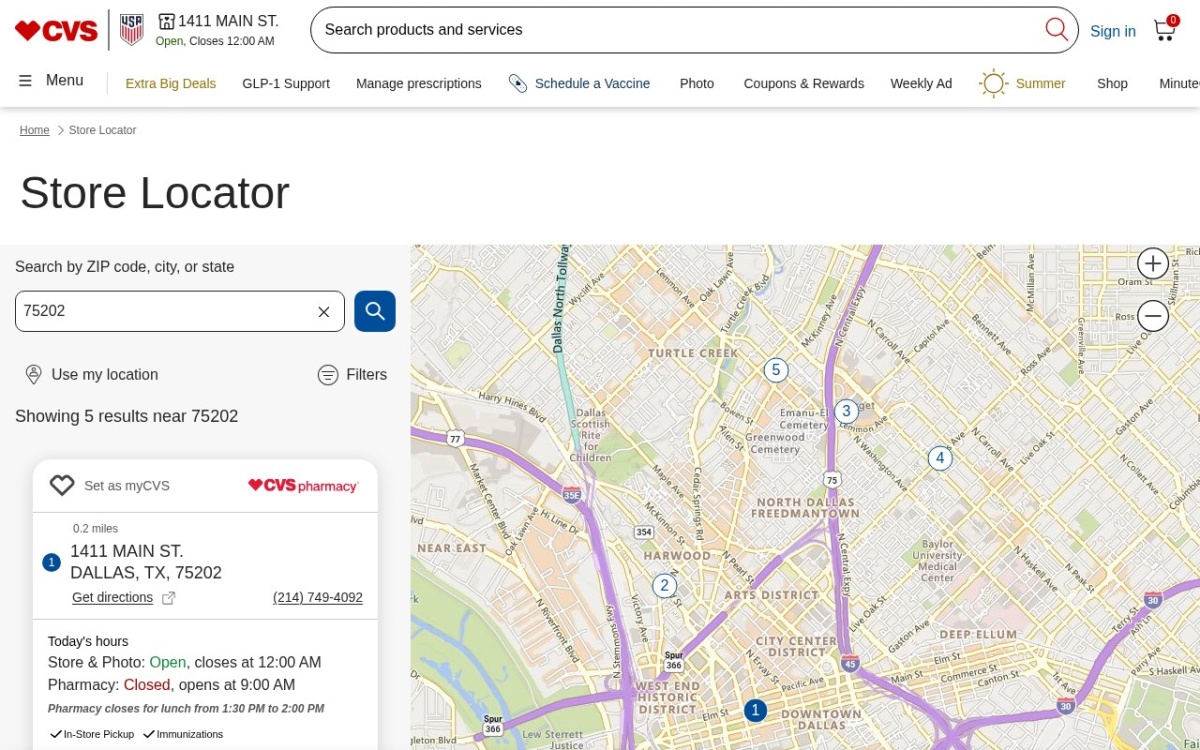Click the magnifier icon in the product search bar
1200x750 pixels.
1056,29
